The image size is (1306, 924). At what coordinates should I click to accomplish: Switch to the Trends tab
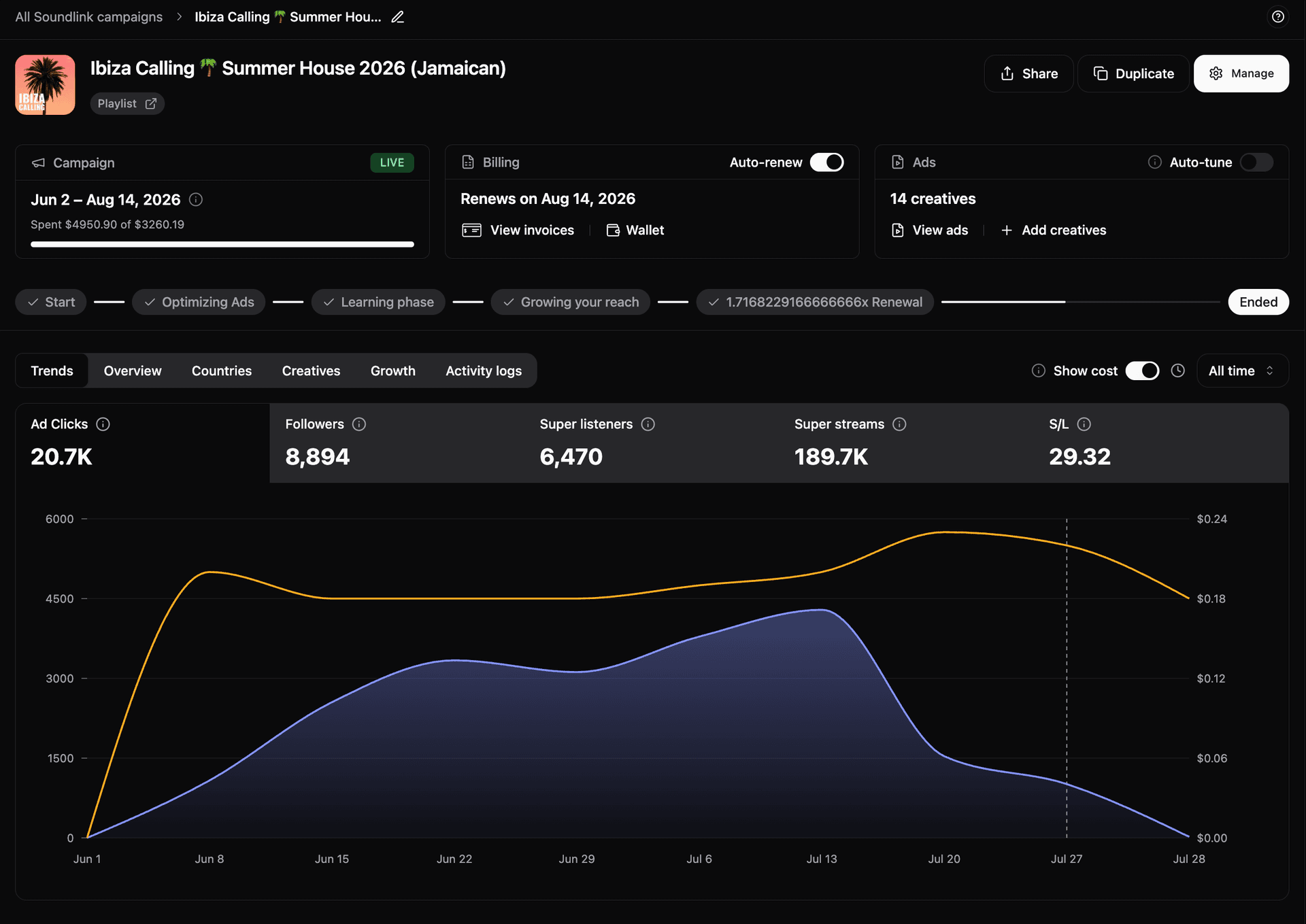[x=52, y=371]
